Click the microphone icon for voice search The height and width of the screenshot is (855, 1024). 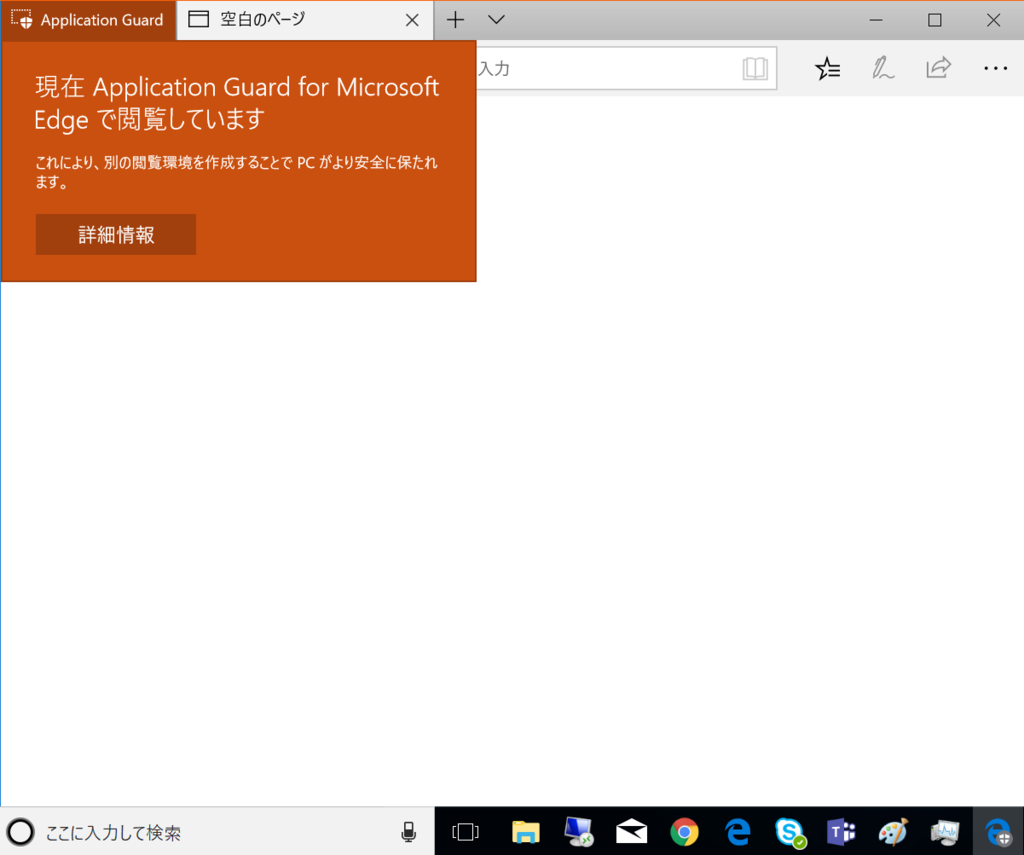[409, 831]
